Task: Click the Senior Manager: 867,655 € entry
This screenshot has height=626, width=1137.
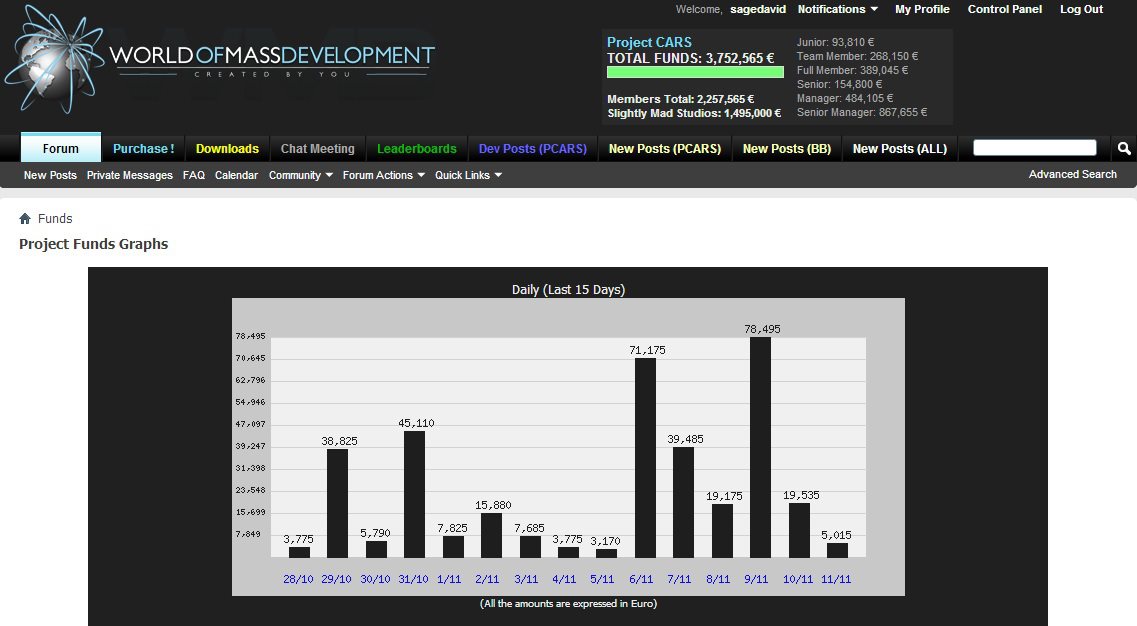Action: tap(861, 112)
